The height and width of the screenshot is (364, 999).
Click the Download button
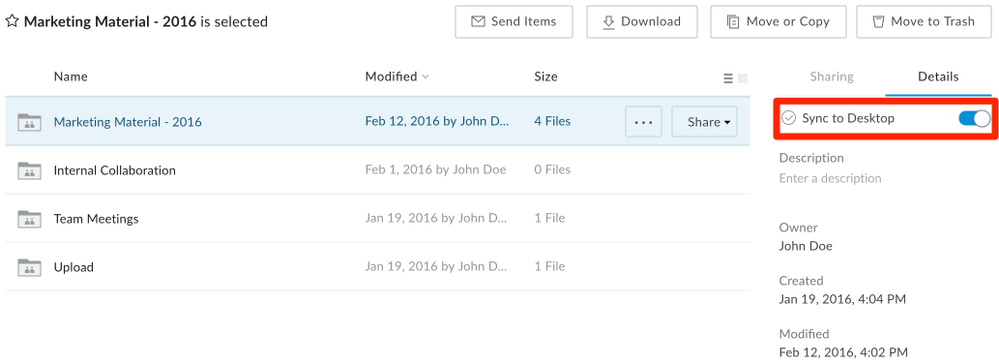coord(642,22)
